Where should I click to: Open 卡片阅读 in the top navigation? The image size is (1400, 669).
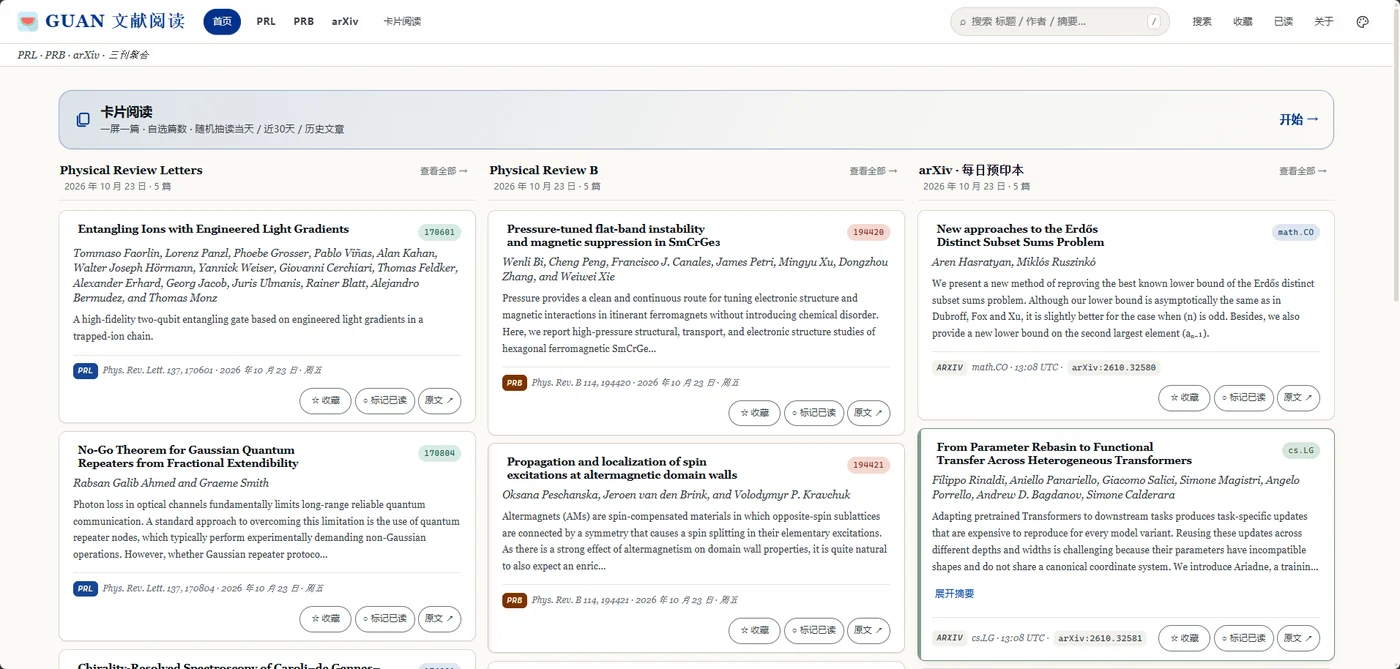tap(402, 21)
